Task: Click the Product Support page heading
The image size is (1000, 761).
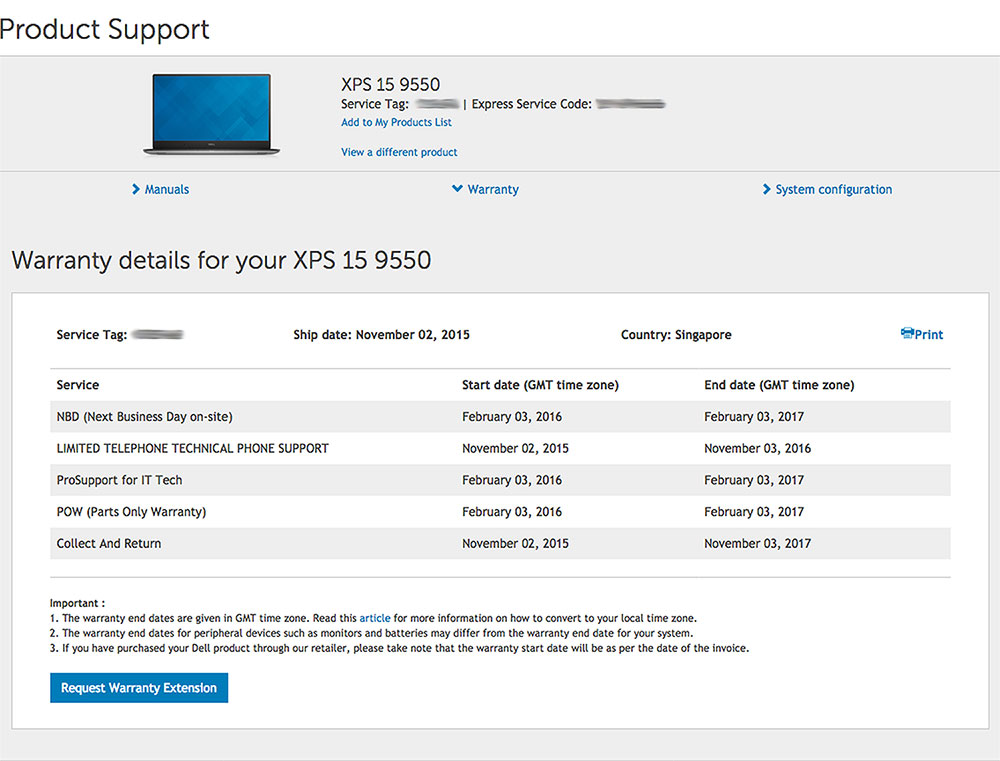Action: point(105,29)
